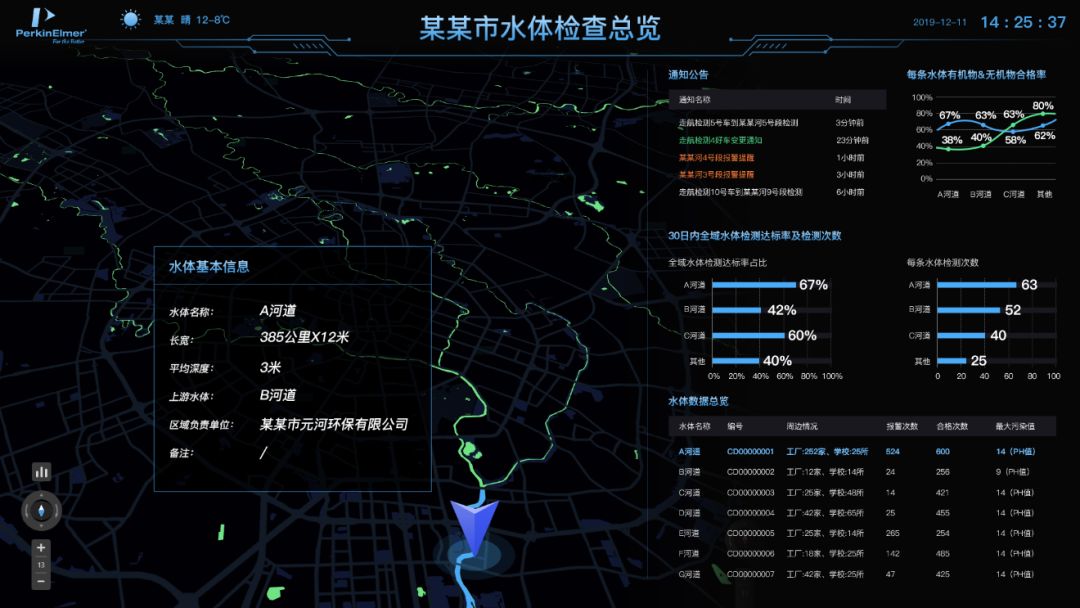Expand the compass left rotation arrow
Viewport: 1080px width, 608px height.
click(26, 510)
